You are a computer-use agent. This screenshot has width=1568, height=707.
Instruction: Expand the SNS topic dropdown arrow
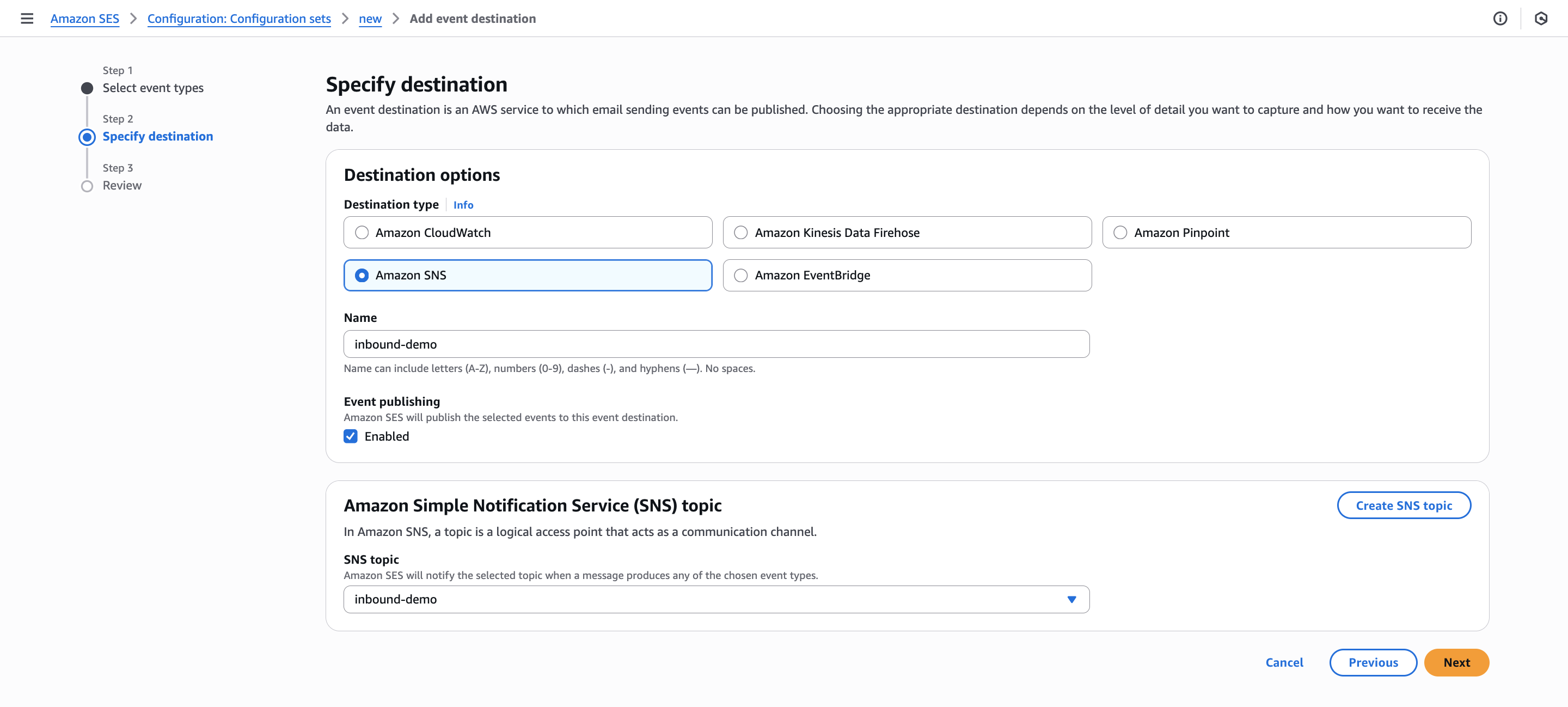point(1071,599)
